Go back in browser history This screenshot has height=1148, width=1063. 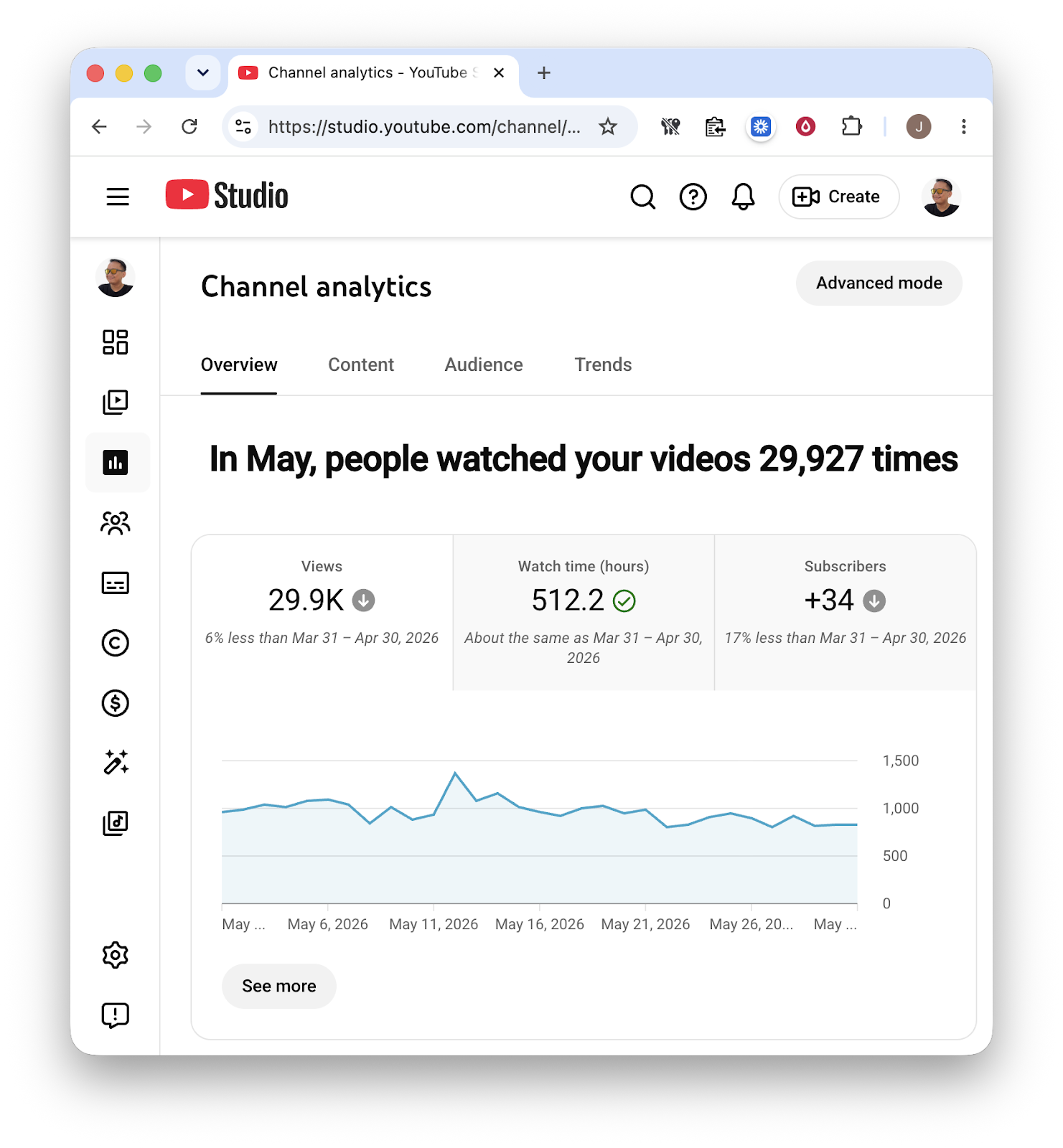coord(100,127)
